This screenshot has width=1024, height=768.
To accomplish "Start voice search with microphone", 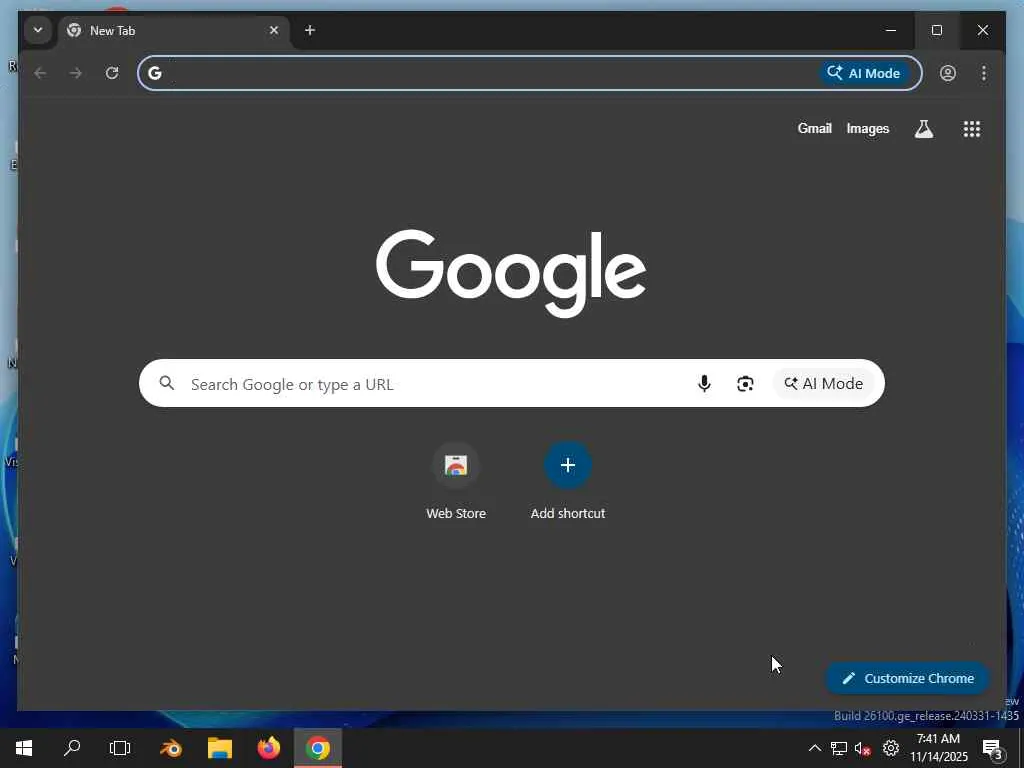I will click(x=704, y=383).
